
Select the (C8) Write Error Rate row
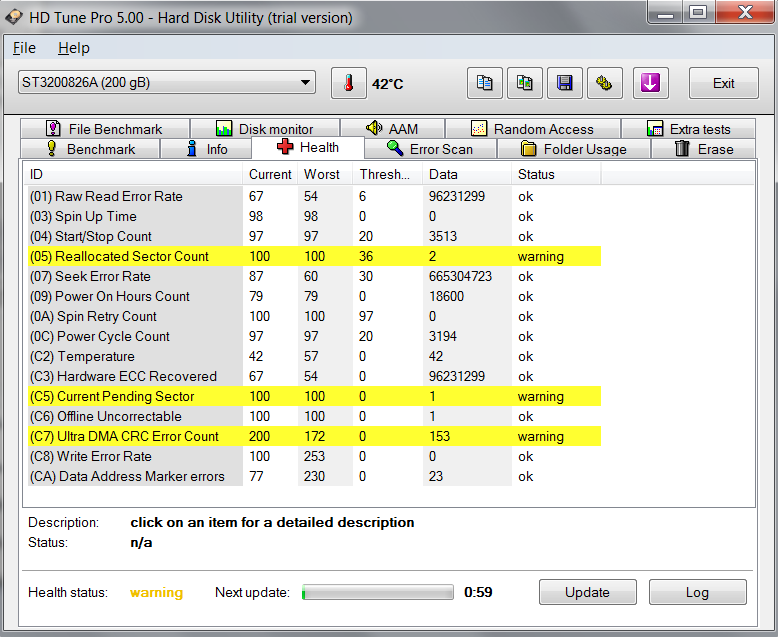(314, 456)
